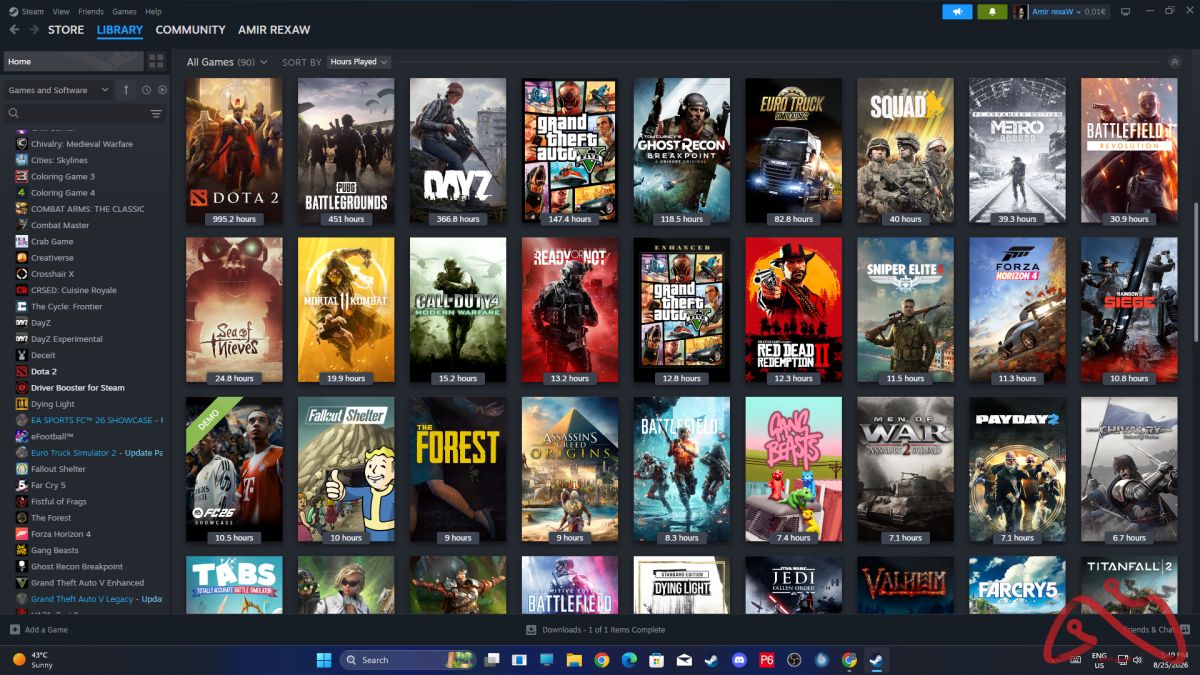Open the PUBG Battlegrounds cover
This screenshot has width=1200, height=675.
click(346, 151)
